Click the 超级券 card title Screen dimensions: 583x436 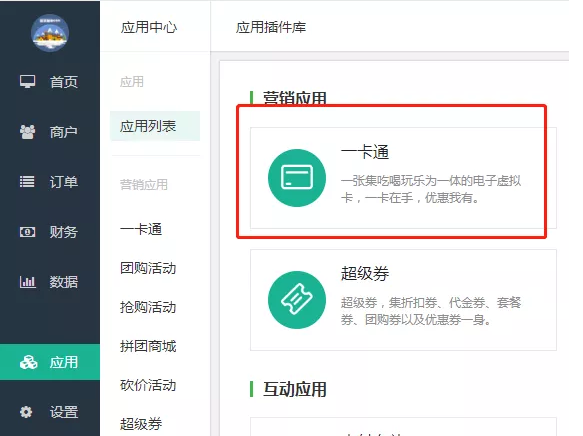coord(365,274)
